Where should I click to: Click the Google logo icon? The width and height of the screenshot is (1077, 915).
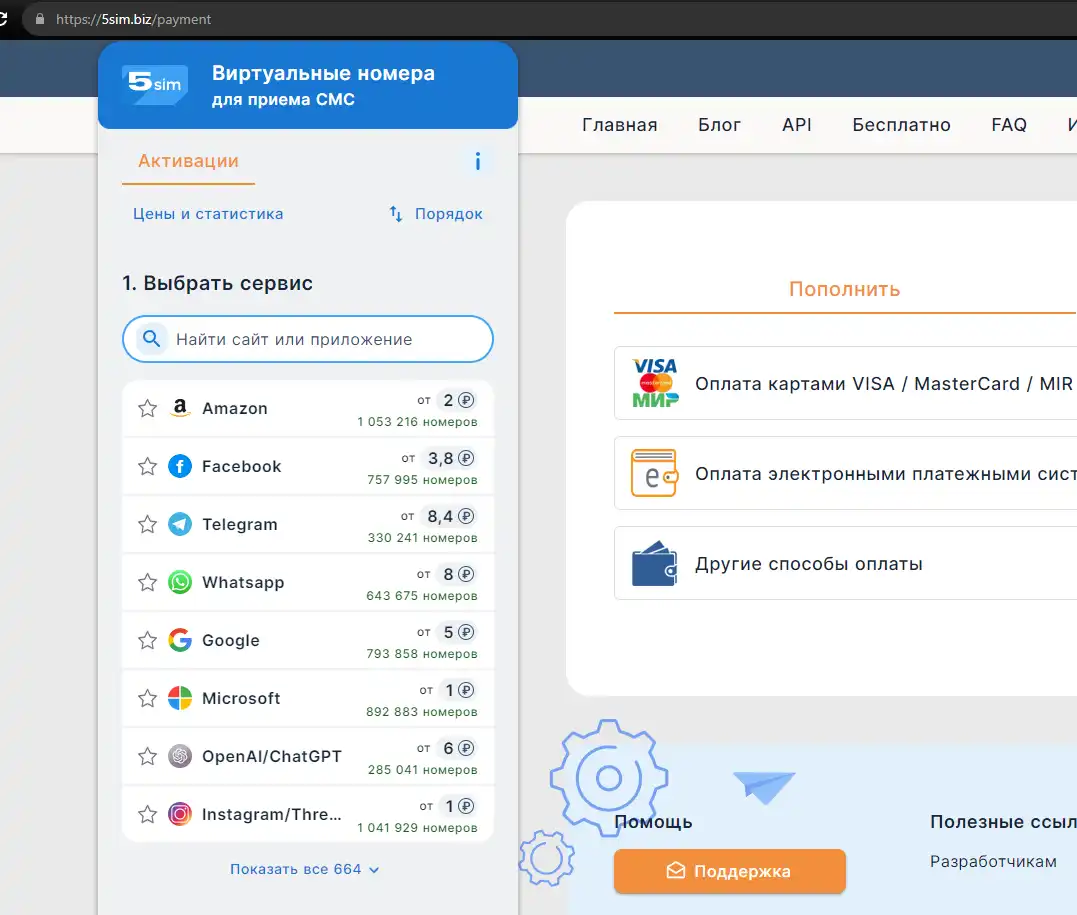pos(180,640)
